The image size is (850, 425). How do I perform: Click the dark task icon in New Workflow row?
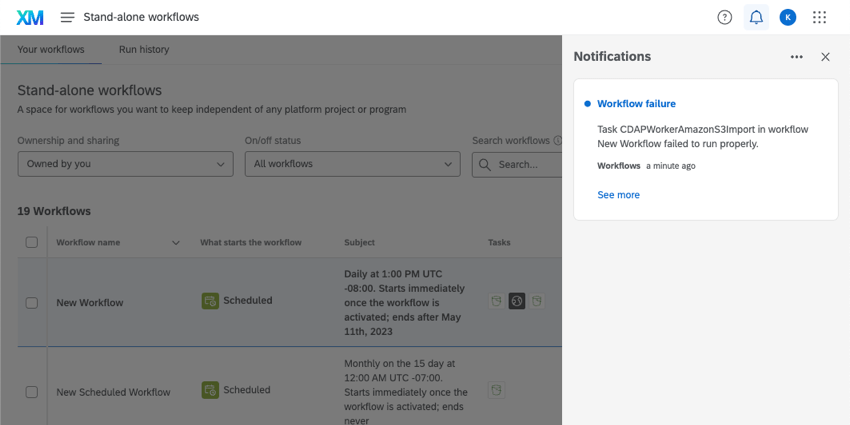516,300
